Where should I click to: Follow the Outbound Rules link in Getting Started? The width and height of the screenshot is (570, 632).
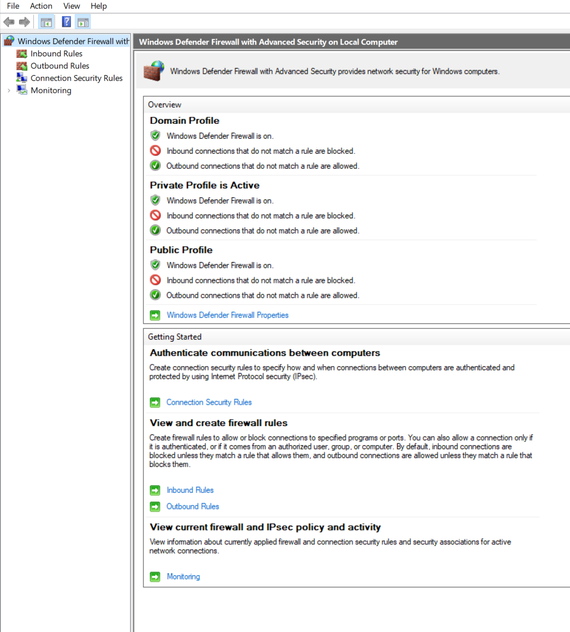pos(193,507)
